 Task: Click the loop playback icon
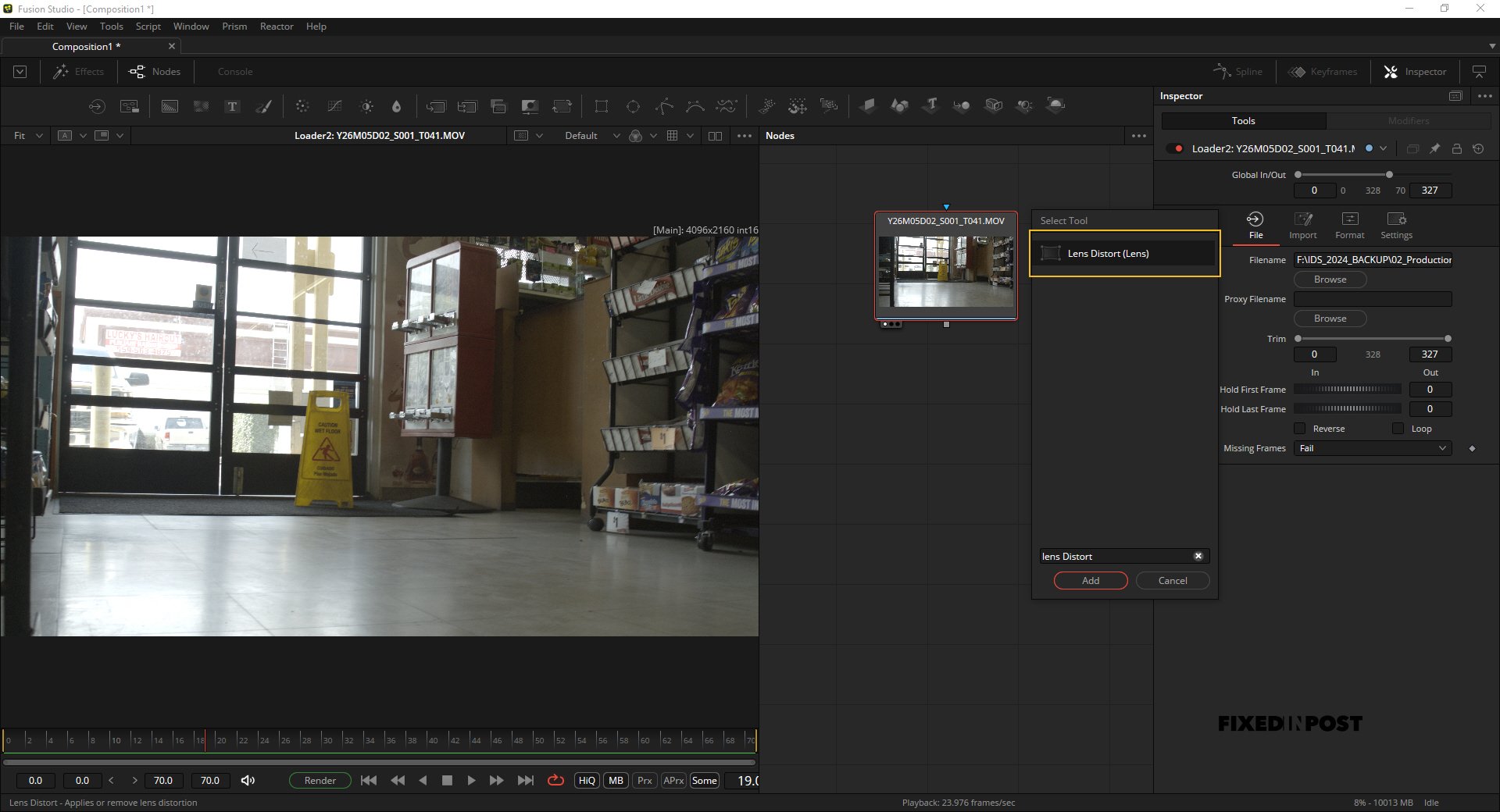555,780
